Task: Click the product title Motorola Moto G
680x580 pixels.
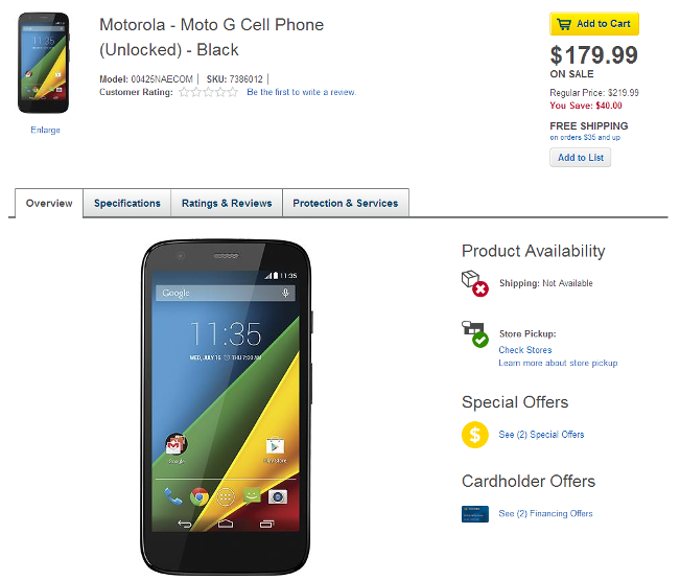Action: [211, 36]
